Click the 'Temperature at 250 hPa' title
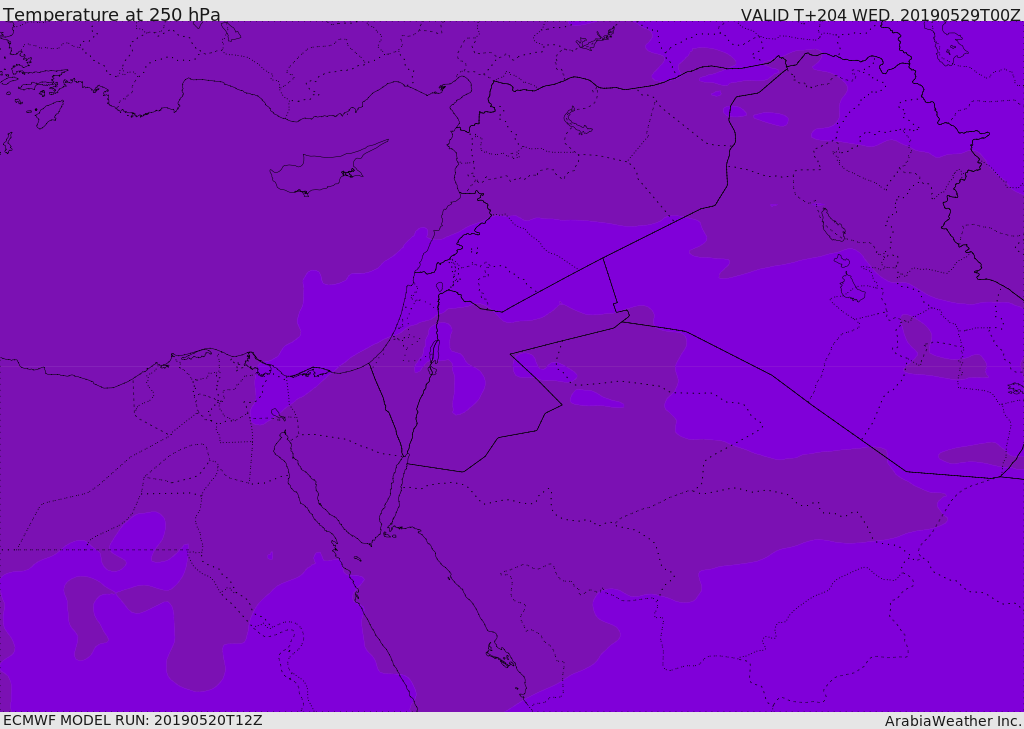The width and height of the screenshot is (1024, 729). coord(112,14)
